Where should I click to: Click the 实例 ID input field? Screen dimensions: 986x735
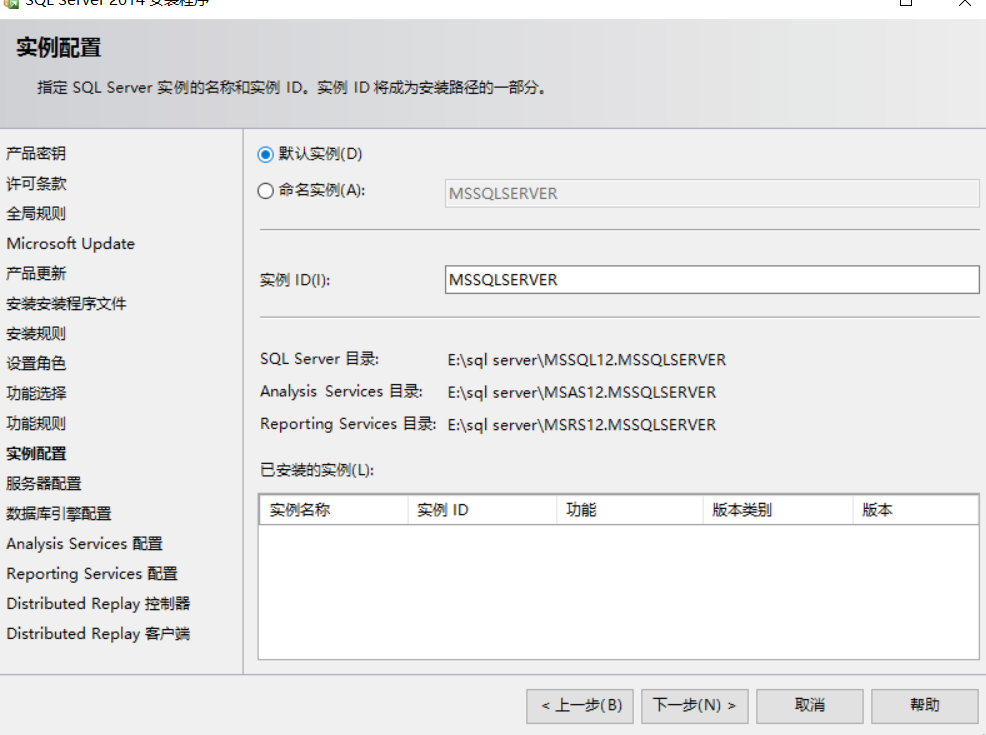point(712,280)
